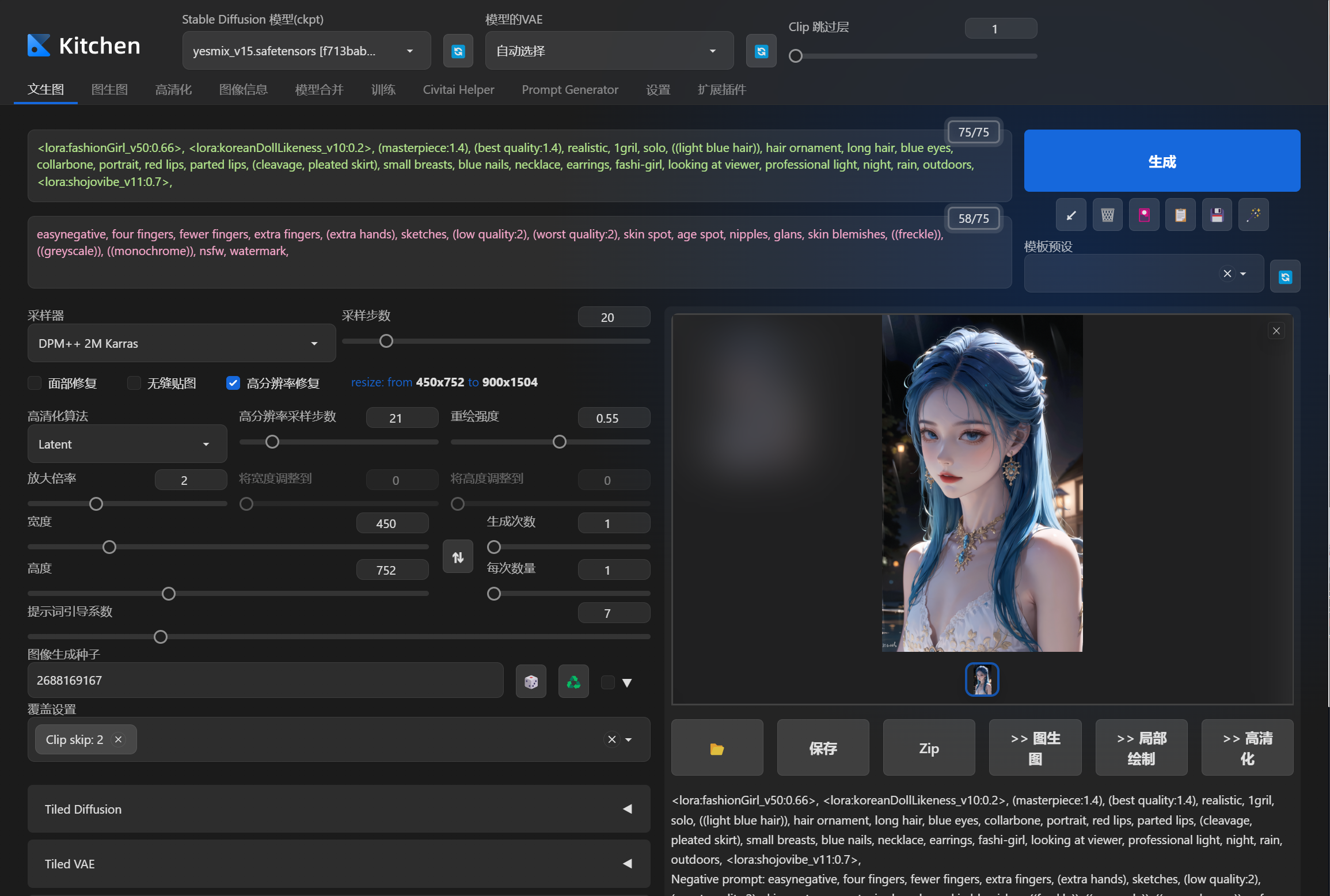1330x896 pixels.
Task: Toggle the extra seed options checkbox
Action: [x=607, y=682]
